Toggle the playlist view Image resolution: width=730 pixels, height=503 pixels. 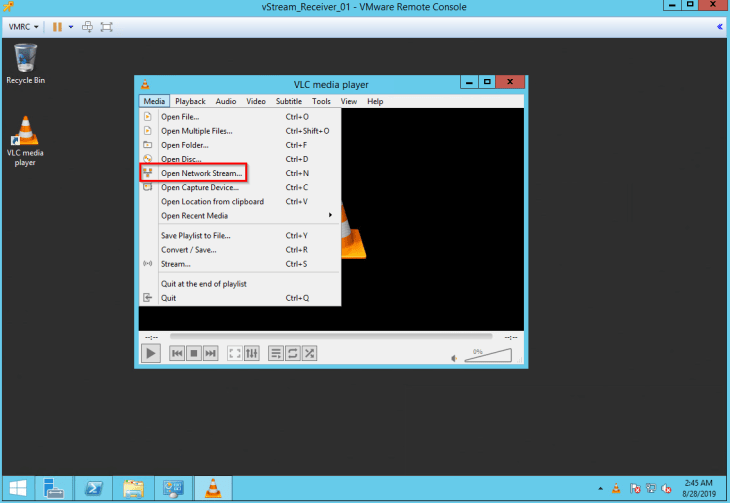277,353
